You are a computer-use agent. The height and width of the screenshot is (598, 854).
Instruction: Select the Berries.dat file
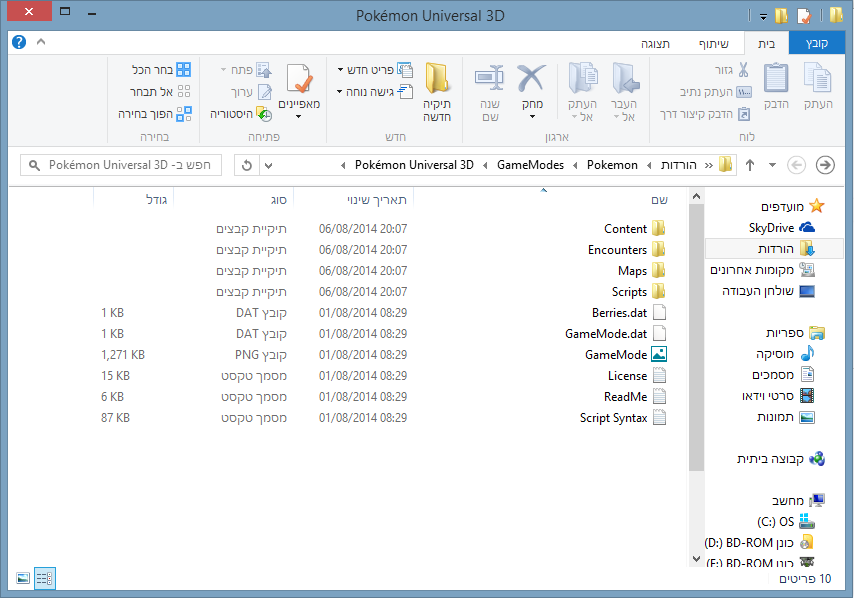click(629, 313)
